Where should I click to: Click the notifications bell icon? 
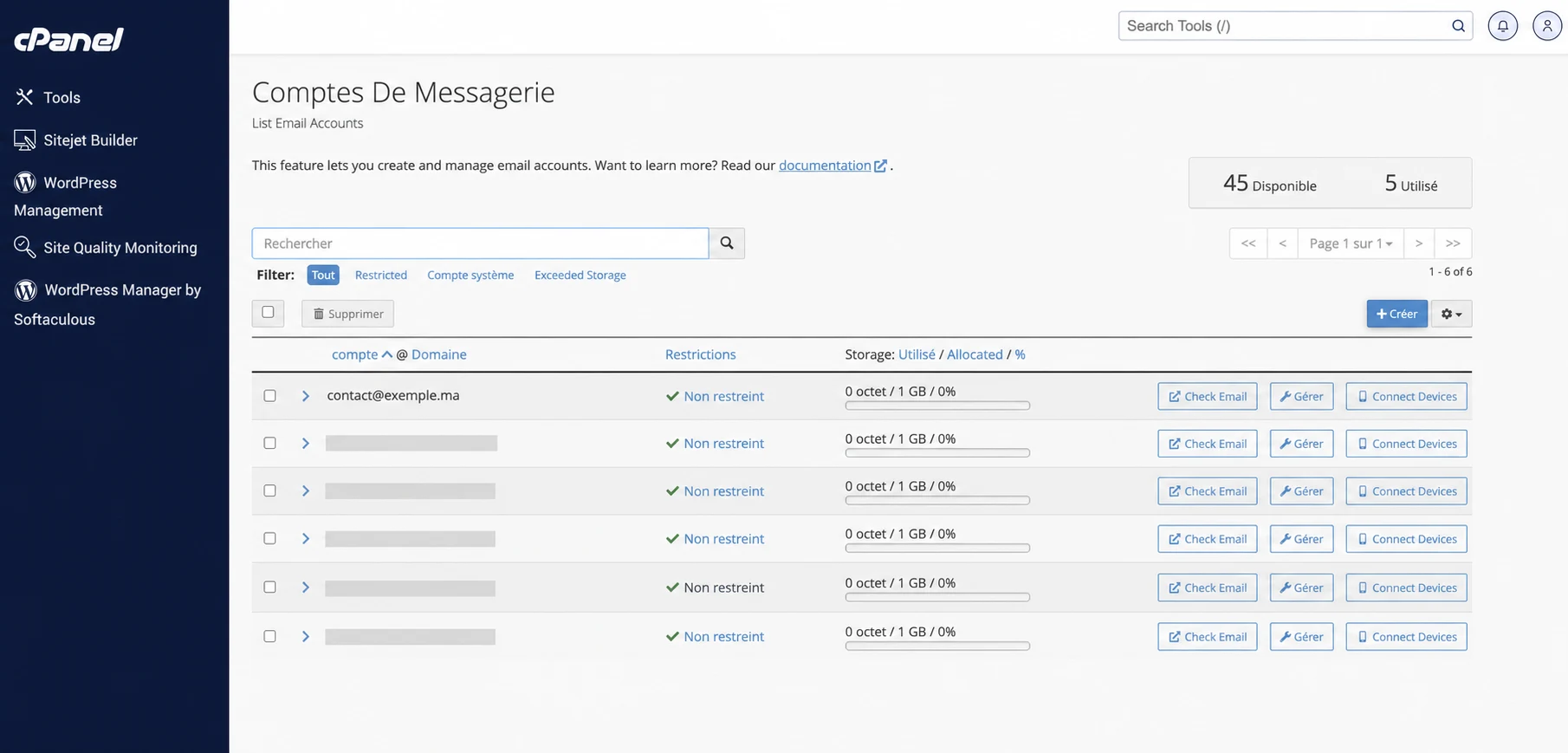pyautogui.click(x=1503, y=26)
